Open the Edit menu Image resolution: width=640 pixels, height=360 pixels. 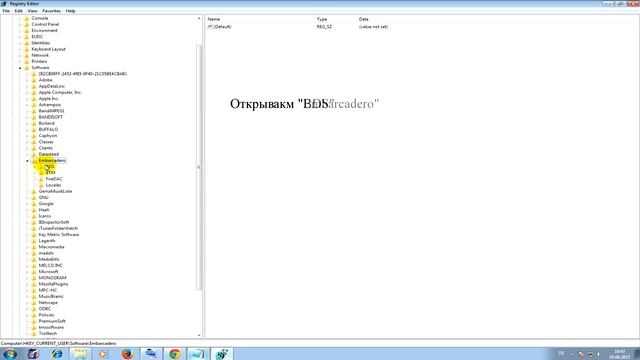18,11
